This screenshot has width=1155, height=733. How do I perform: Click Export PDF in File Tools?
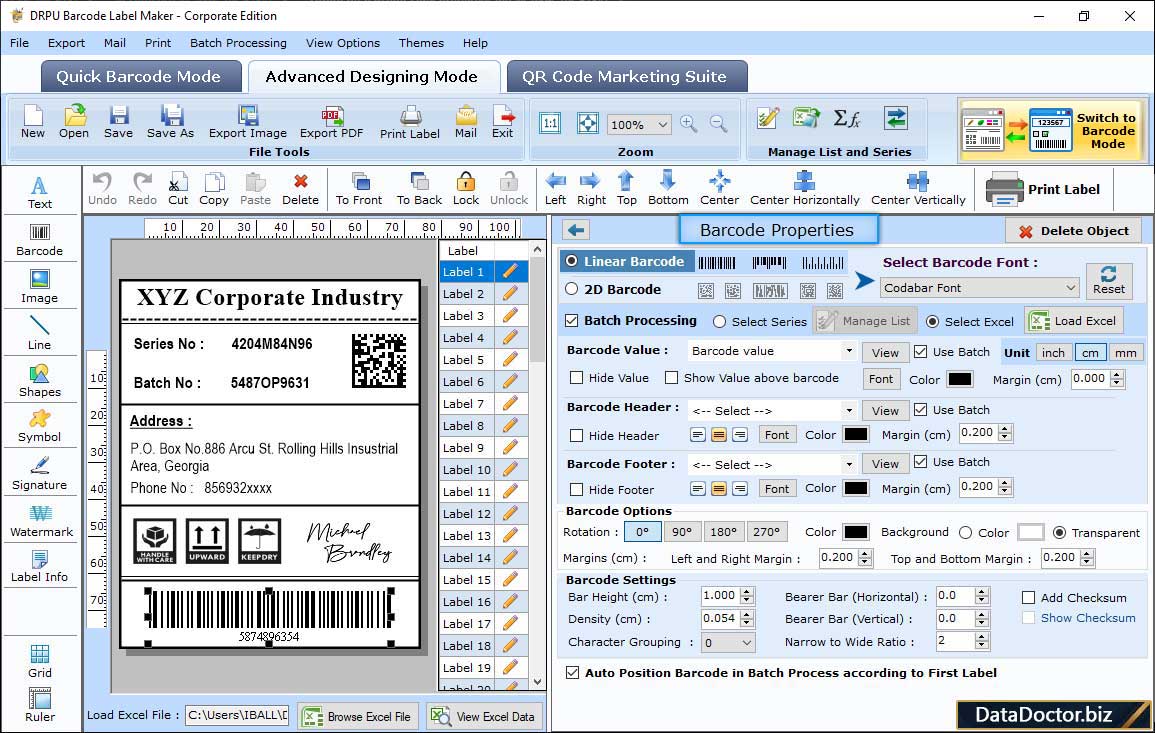[331, 122]
